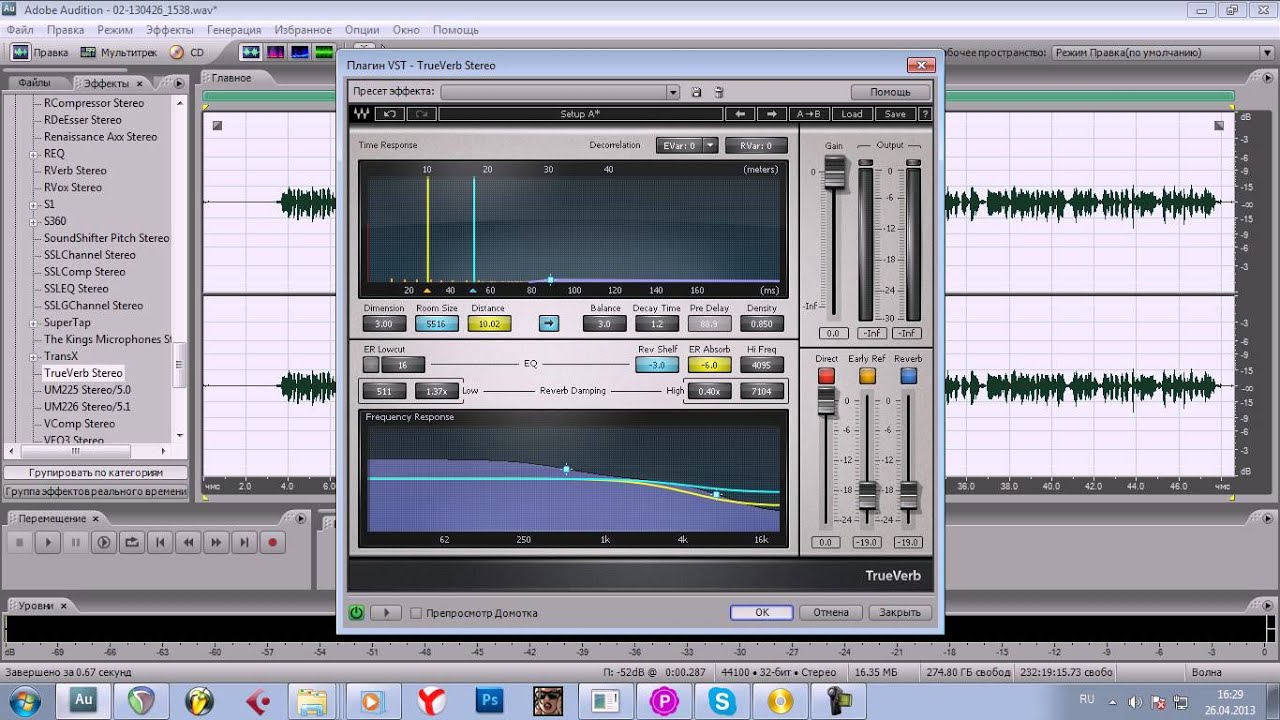Click the Save preset button
The height and width of the screenshot is (720, 1280).
[895, 114]
